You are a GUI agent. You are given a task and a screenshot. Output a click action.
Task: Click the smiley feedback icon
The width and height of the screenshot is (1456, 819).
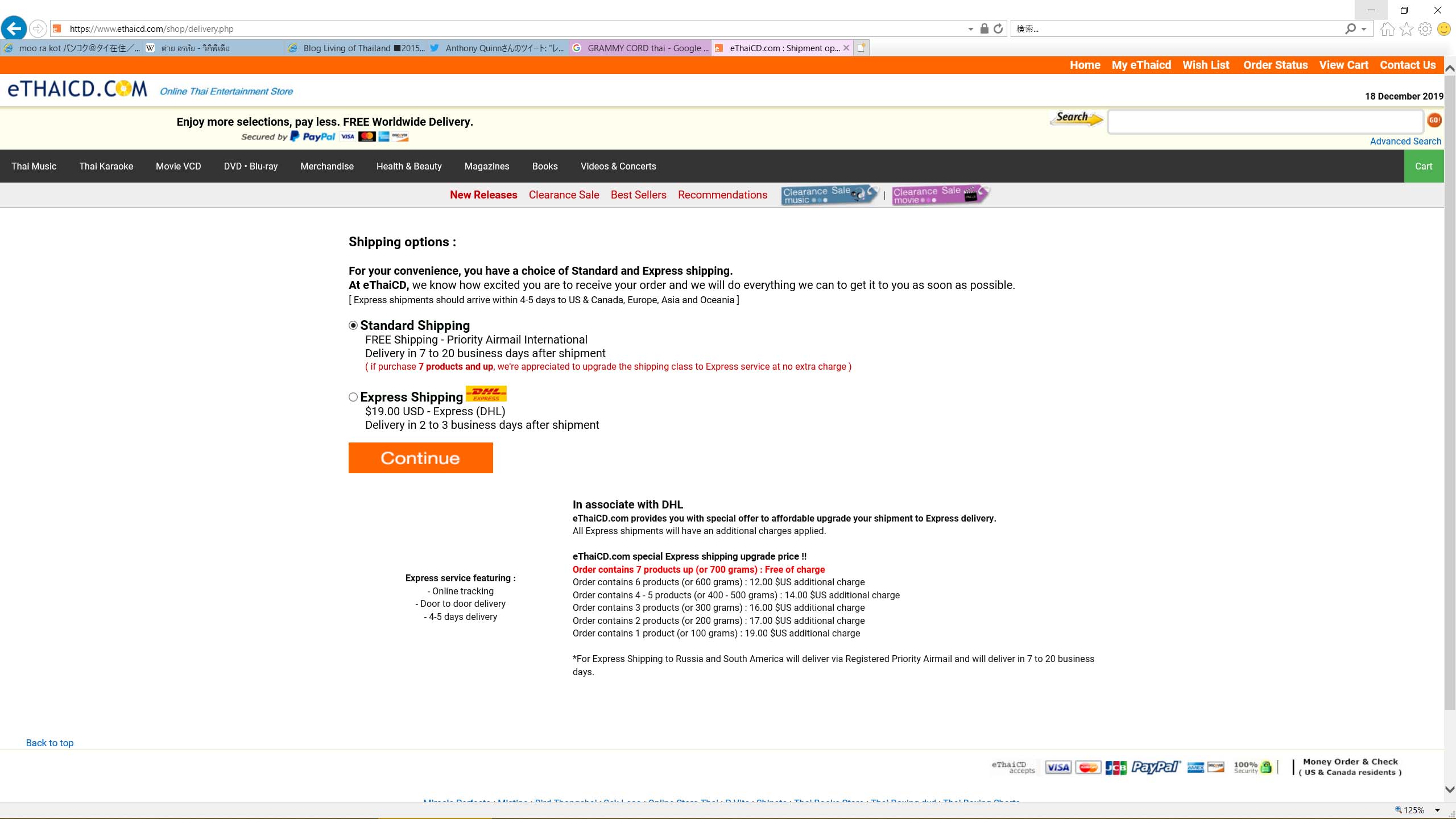point(1443,29)
